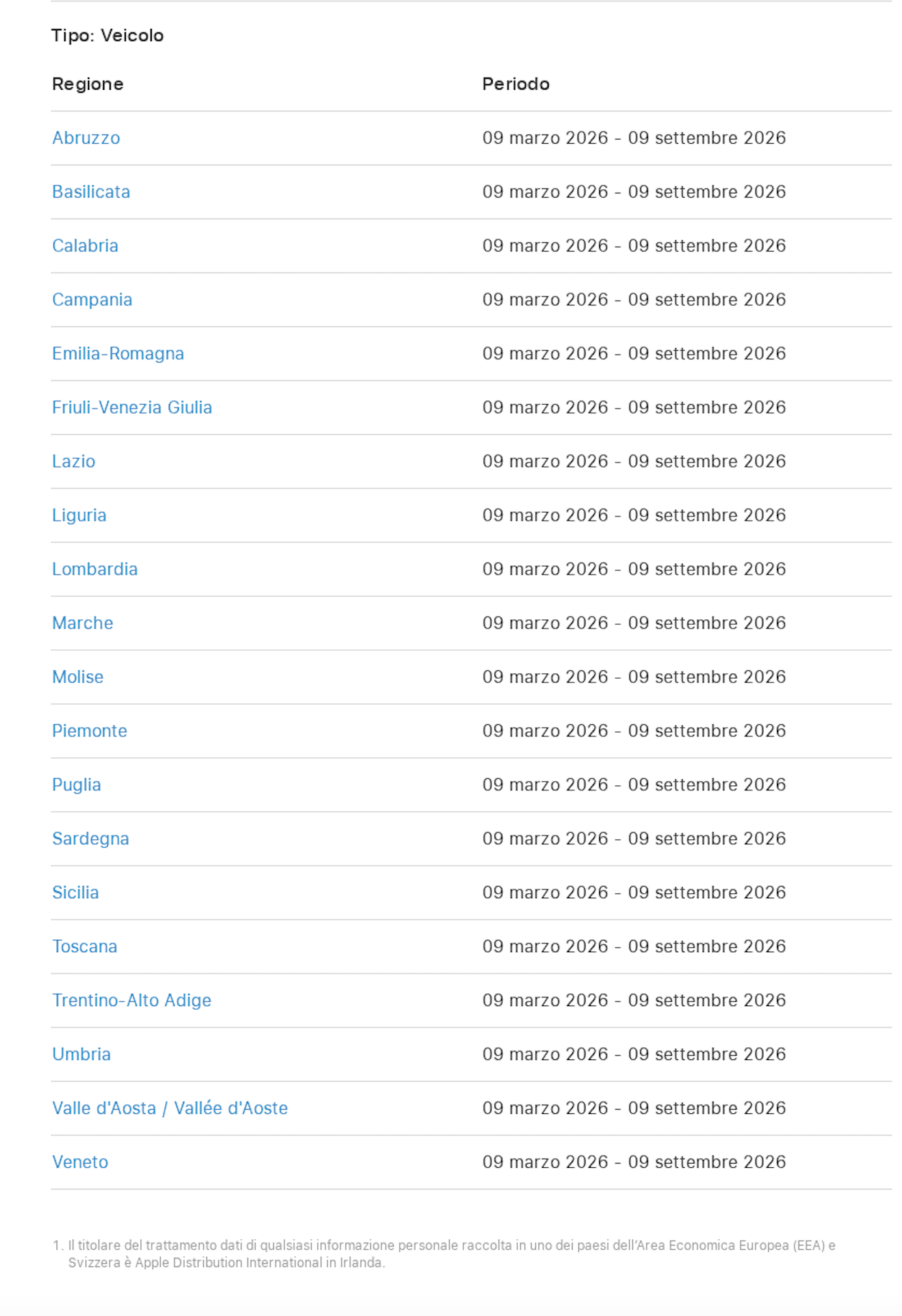Select the Veneto region link
The width and height of the screenshot is (902, 1316).
pos(80,1163)
